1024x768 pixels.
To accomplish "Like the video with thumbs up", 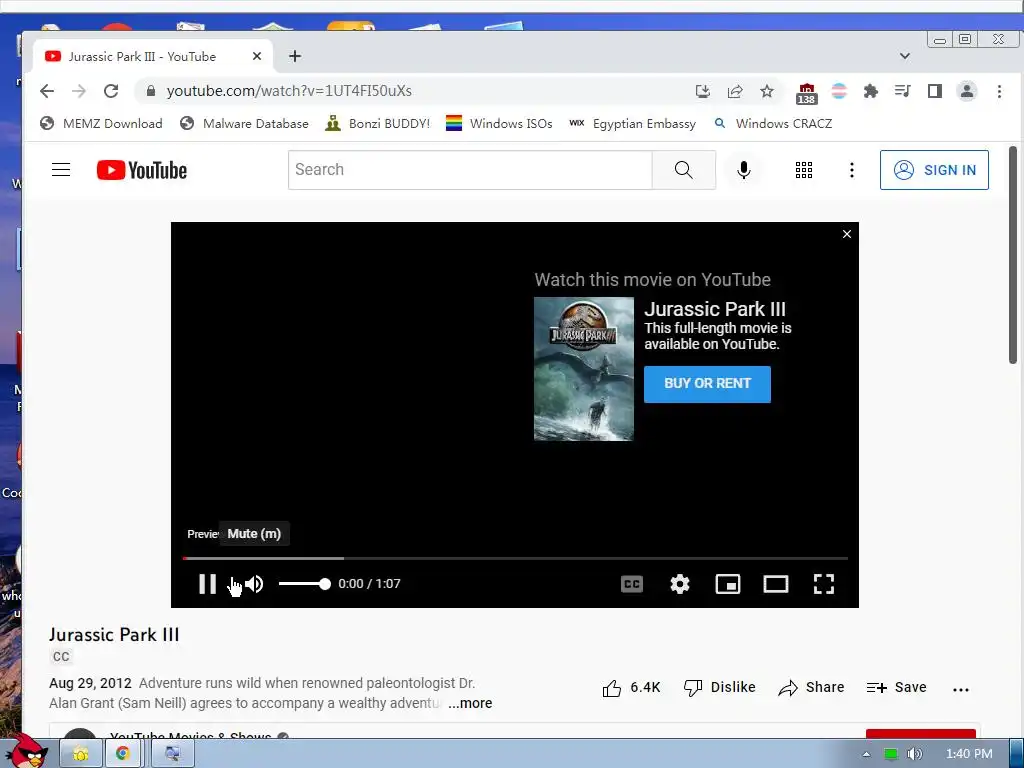I will (x=631, y=688).
